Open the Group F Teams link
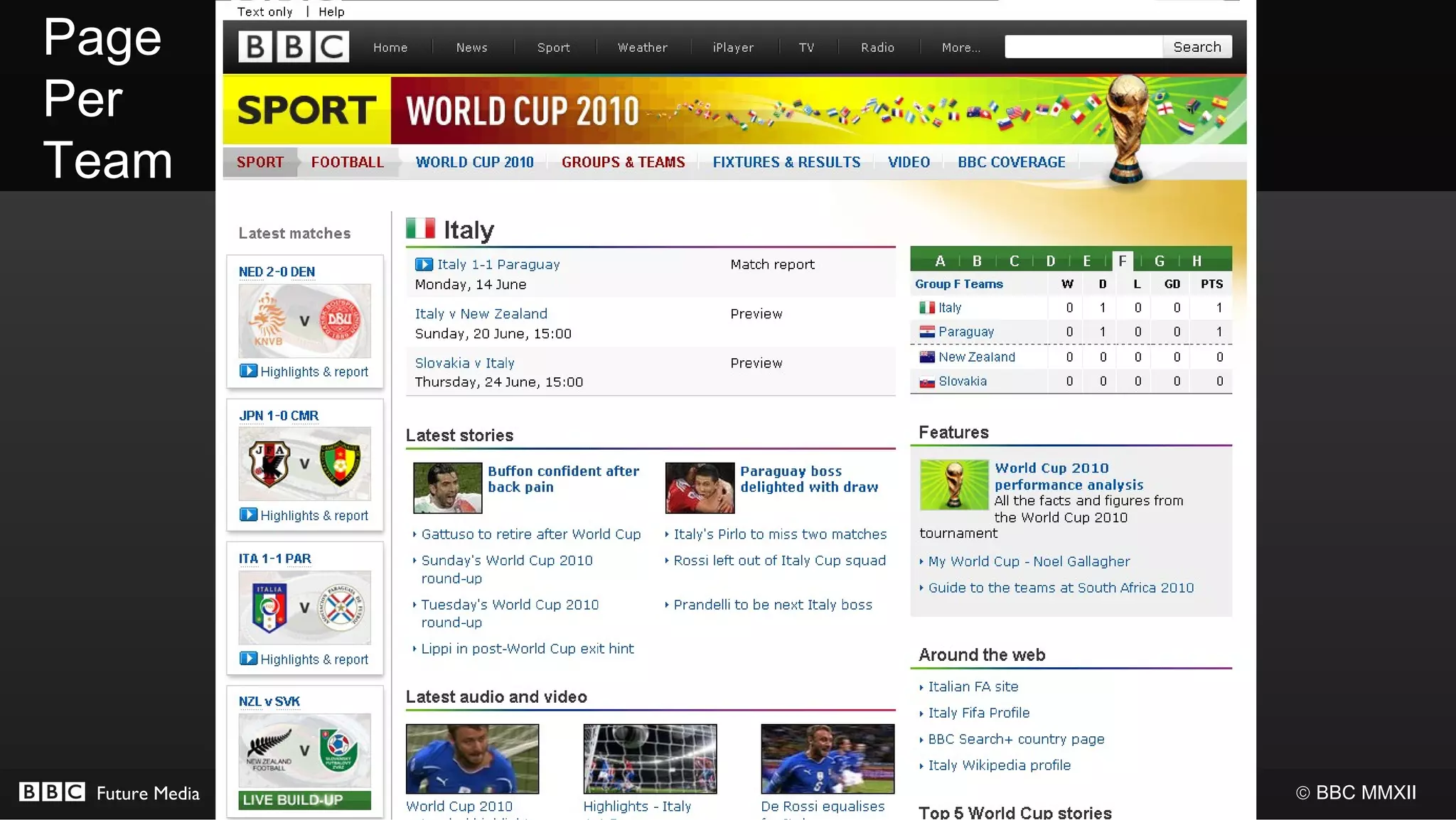This screenshot has height=820, width=1456. pos(958,284)
